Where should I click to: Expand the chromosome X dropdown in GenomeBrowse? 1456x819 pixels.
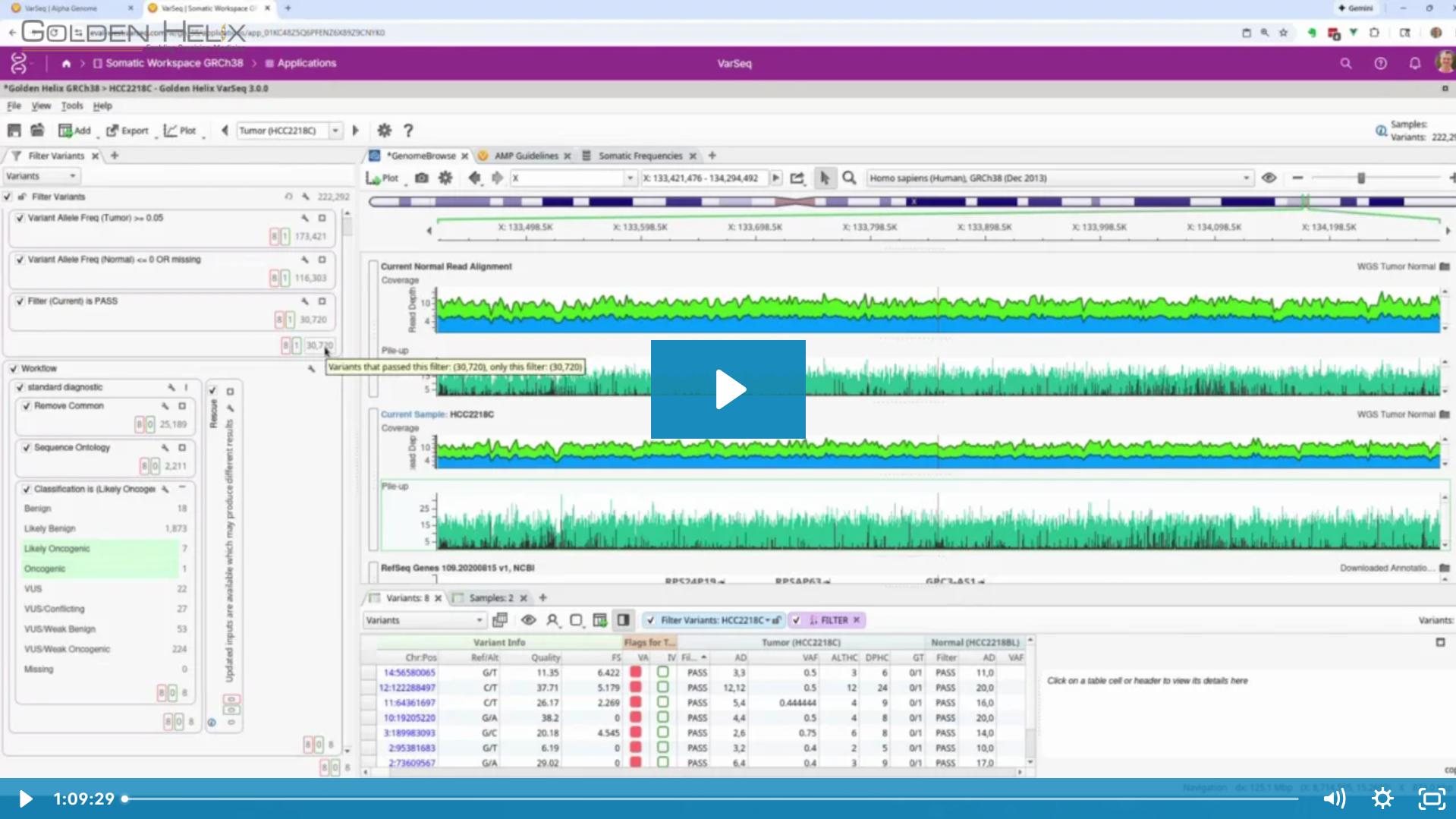point(631,178)
